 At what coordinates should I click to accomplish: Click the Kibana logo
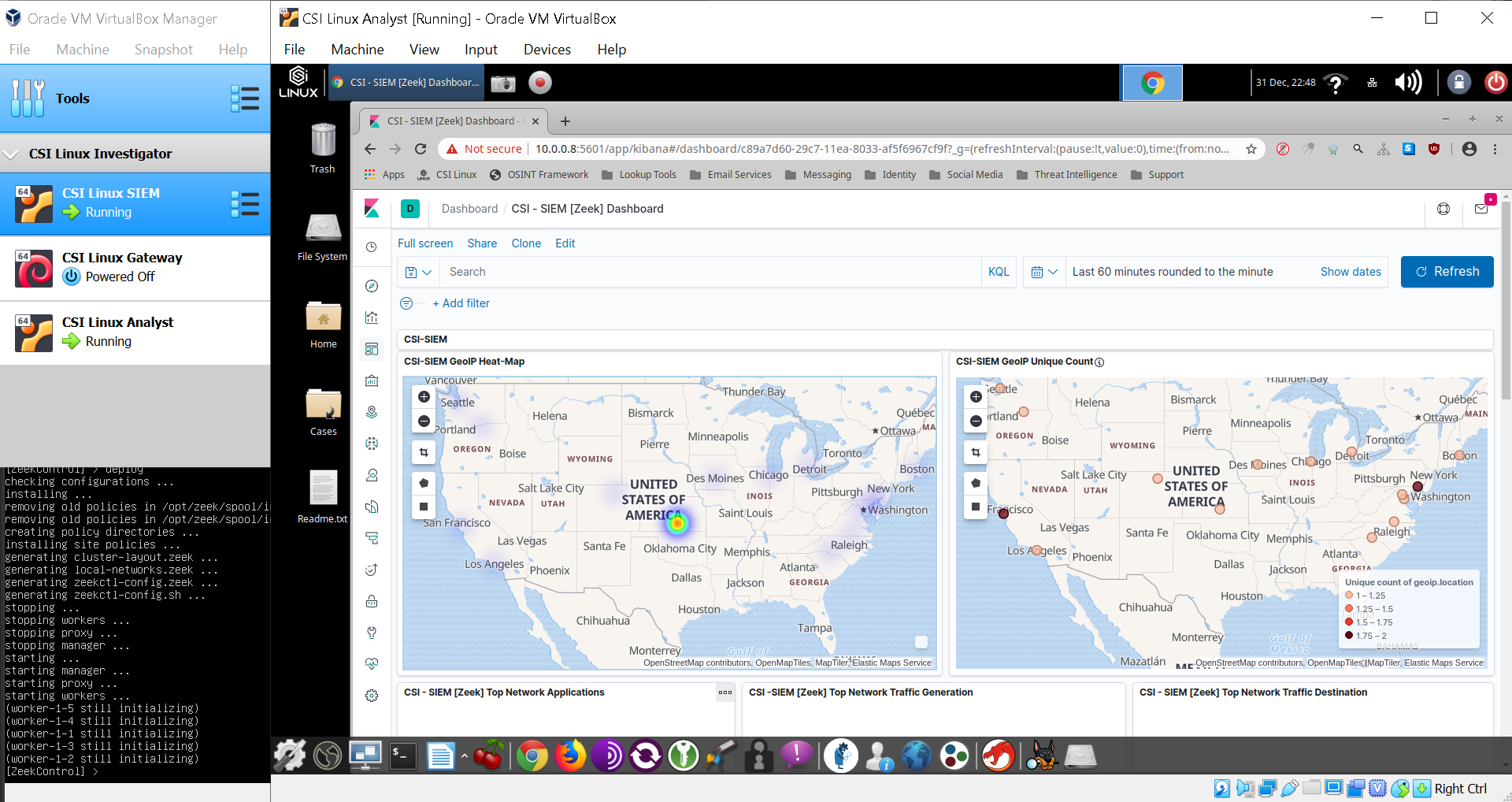pos(372,209)
